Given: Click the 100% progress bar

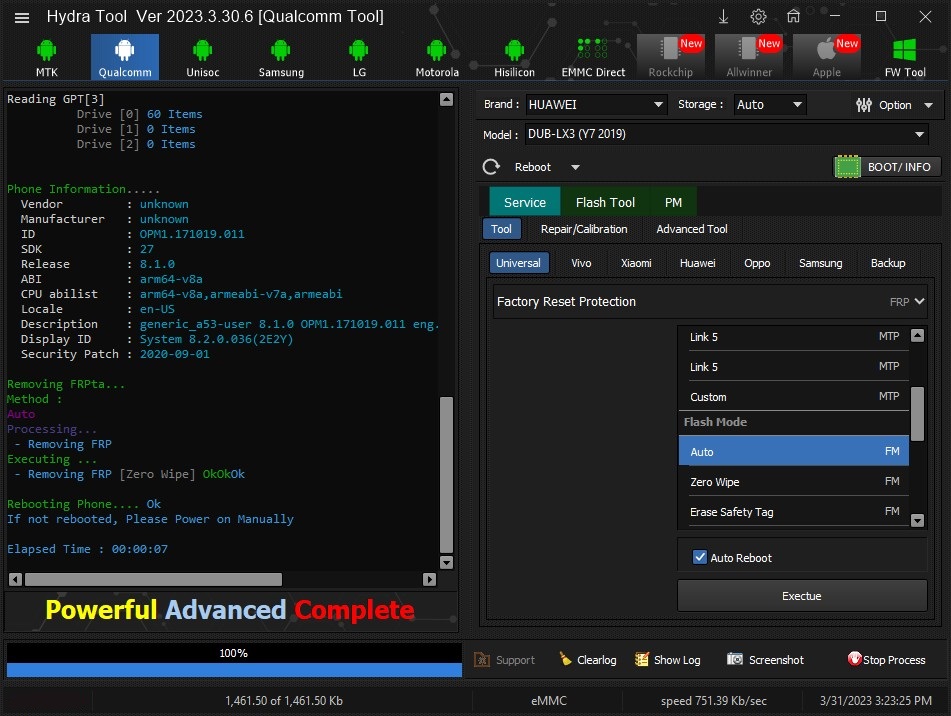Looking at the screenshot, I should point(234,660).
